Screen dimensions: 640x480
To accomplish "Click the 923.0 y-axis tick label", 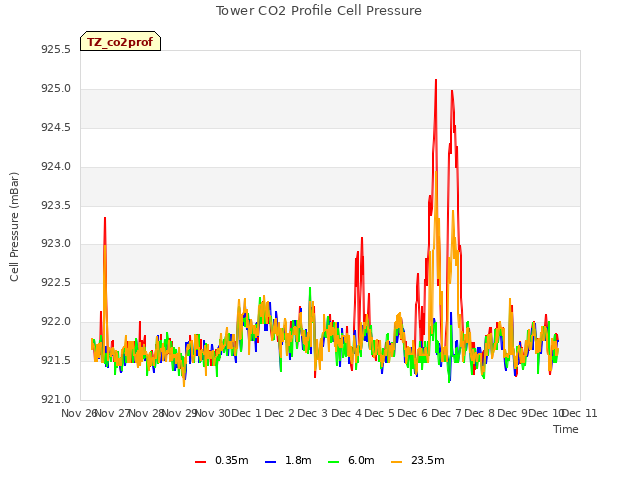I will coord(56,244).
